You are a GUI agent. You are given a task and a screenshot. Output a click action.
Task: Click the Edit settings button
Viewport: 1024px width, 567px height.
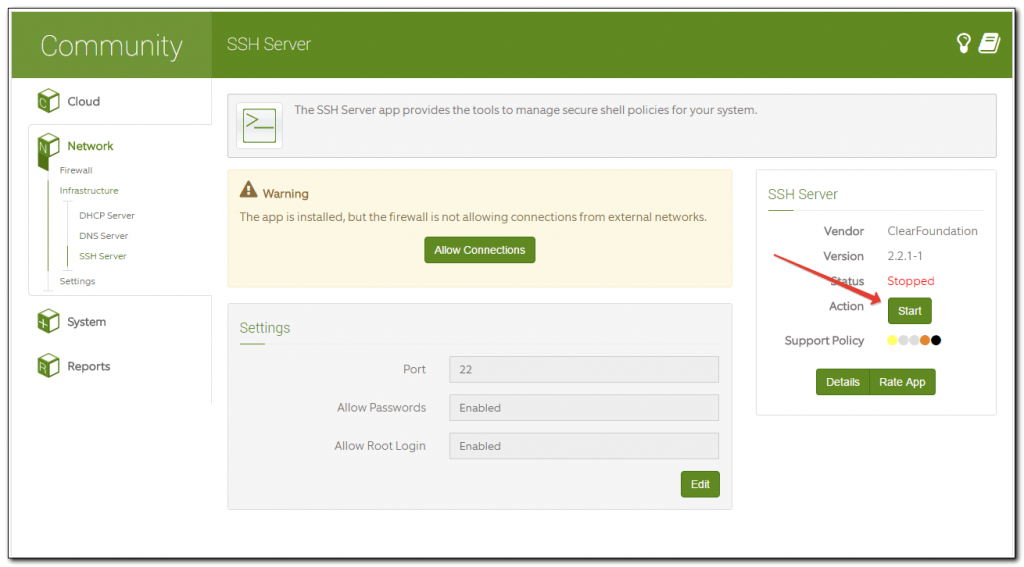[x=700, y=484]
